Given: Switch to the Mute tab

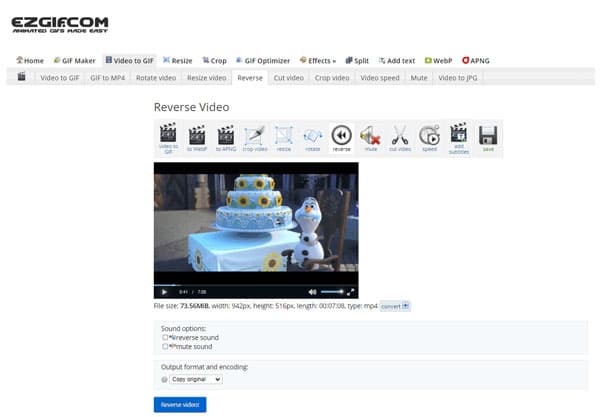Looking at the screenshot, I should [x=419, y=78].
